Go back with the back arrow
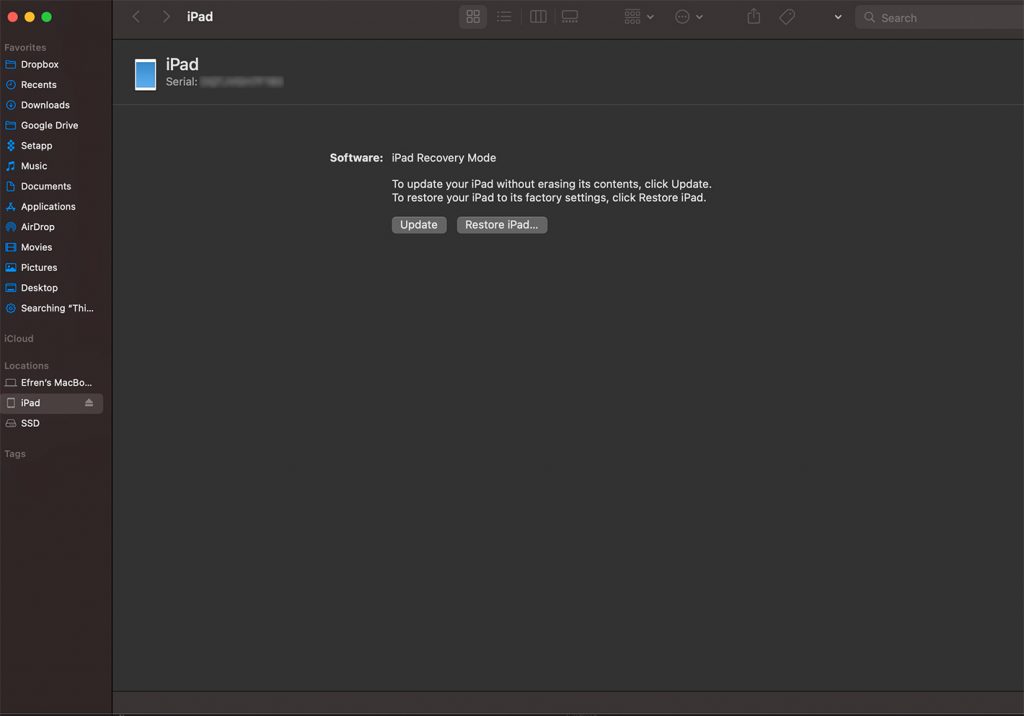This screenshot has width=1024, height=716. (x=136, y=17)
